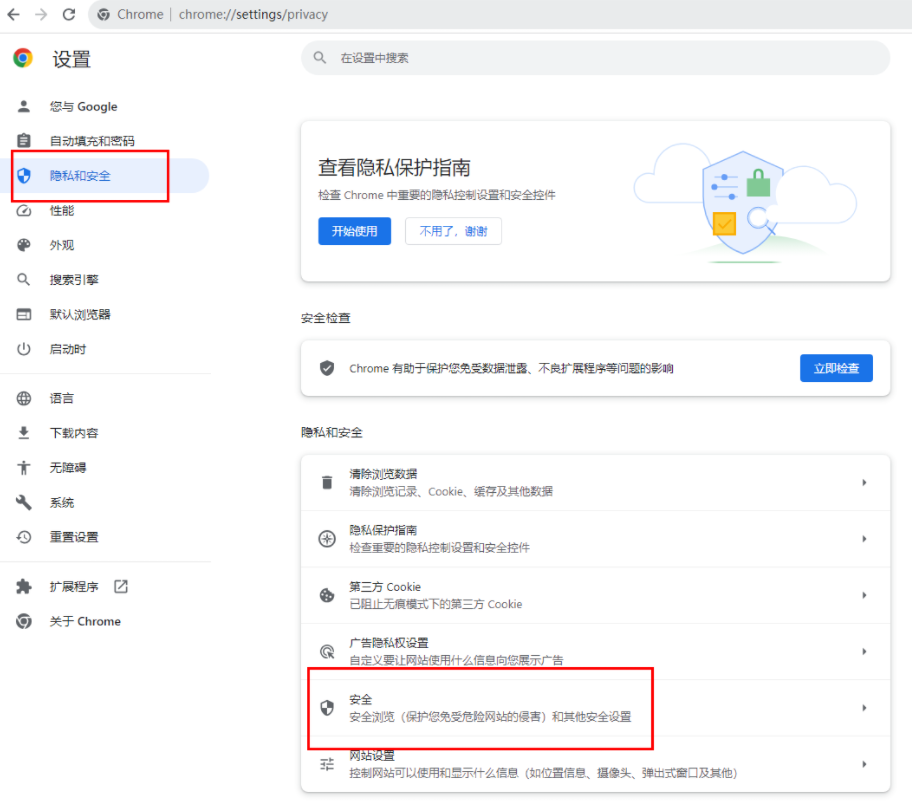Viewport: 912px width, 801px height.
Task: Click the privacy guide shield illustration
Action: point(744,201)
